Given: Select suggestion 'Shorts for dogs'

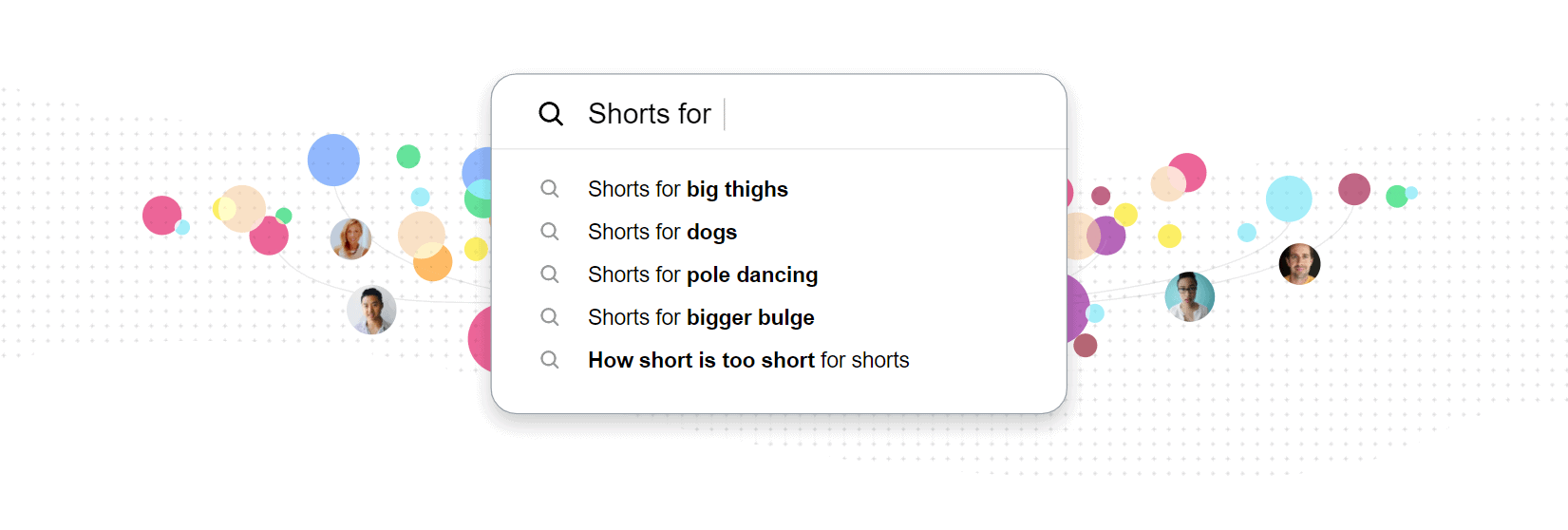Looking at the screenshot, I should pyautogui.click(x=662, y=232).
